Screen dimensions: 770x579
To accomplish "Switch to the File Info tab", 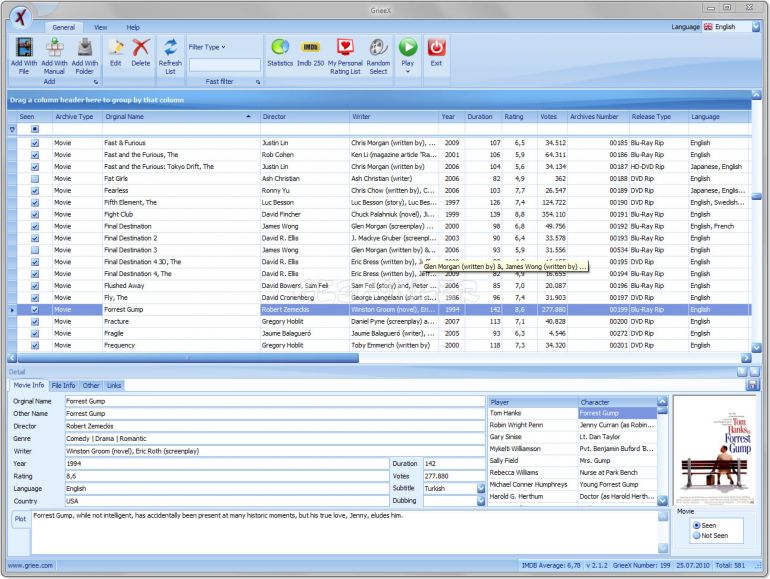I will click(x=63, y=386).
